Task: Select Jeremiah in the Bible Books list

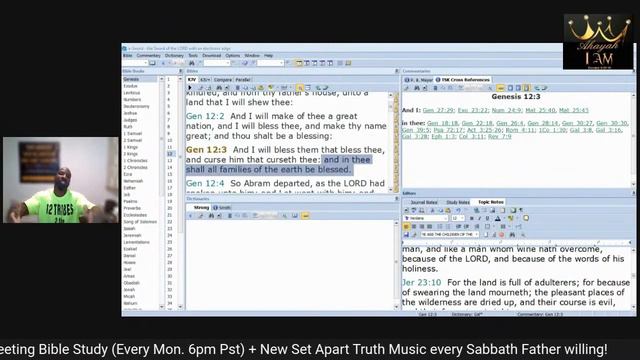Action: coord(132,236)
